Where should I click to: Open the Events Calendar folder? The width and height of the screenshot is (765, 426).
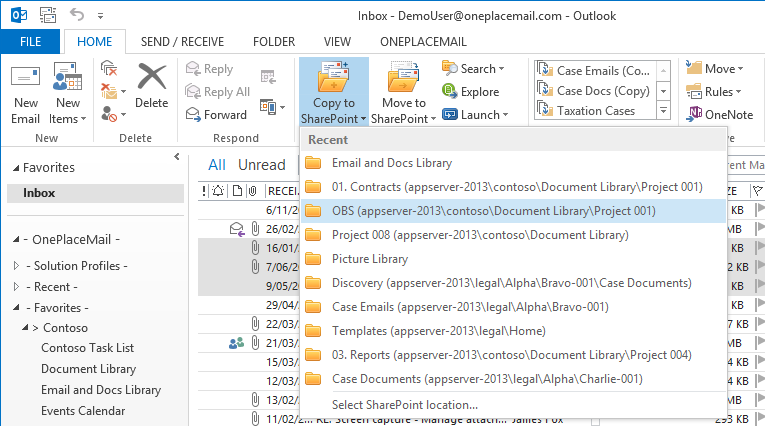(83, 411)
